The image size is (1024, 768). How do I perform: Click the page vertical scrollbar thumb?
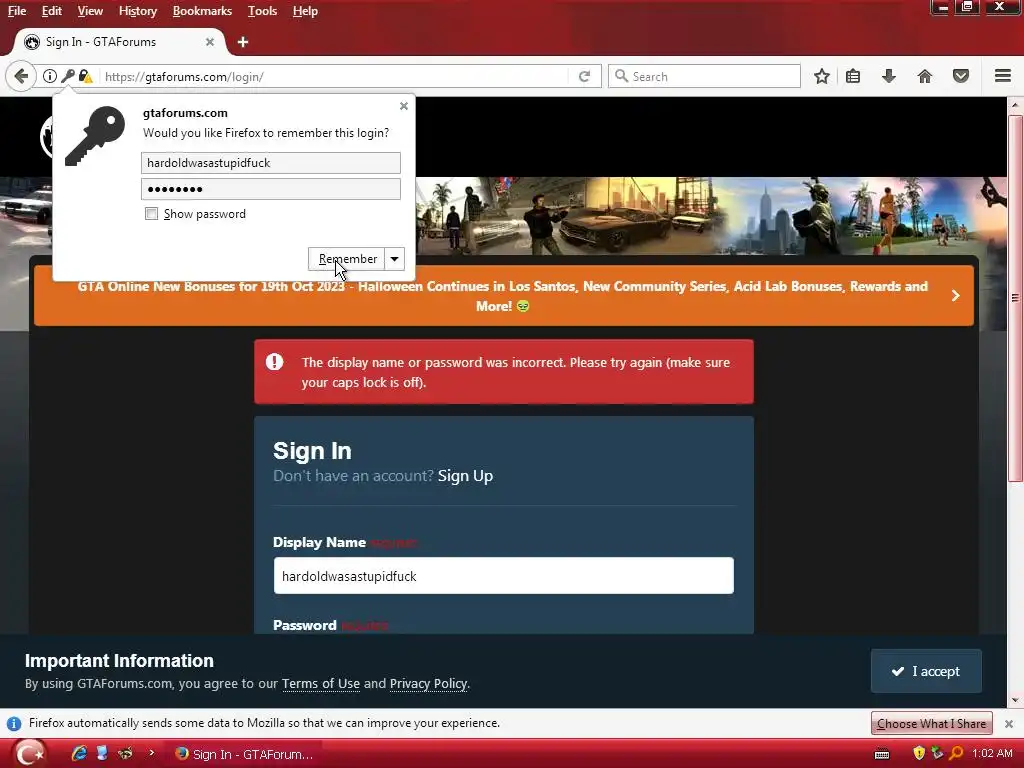pyautogui.click(x=1016, y=298)
